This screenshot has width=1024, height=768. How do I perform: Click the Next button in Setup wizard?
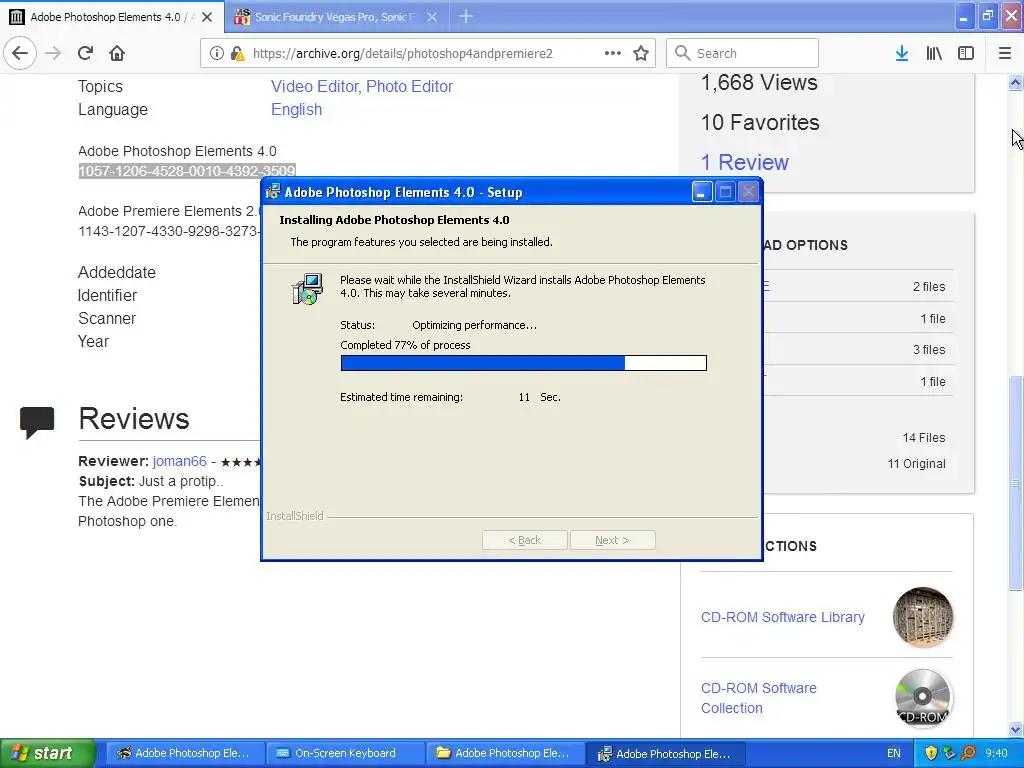(613, 540)
